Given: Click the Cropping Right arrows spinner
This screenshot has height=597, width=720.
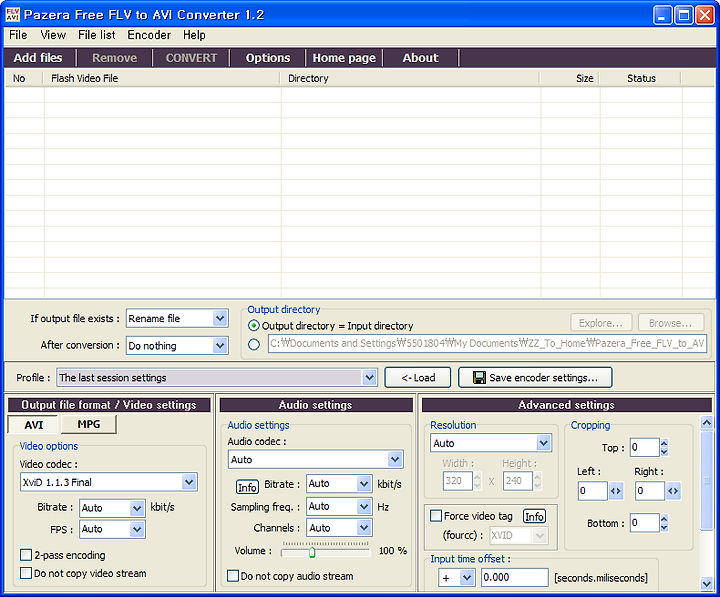Looking at the screenshot, I should tap(673, 491).
